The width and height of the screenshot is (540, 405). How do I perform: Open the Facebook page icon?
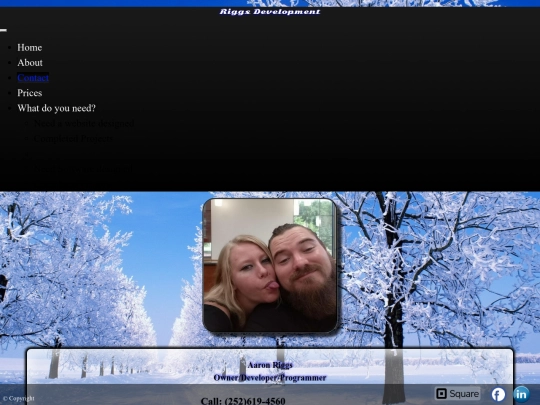tap(498, 394)
